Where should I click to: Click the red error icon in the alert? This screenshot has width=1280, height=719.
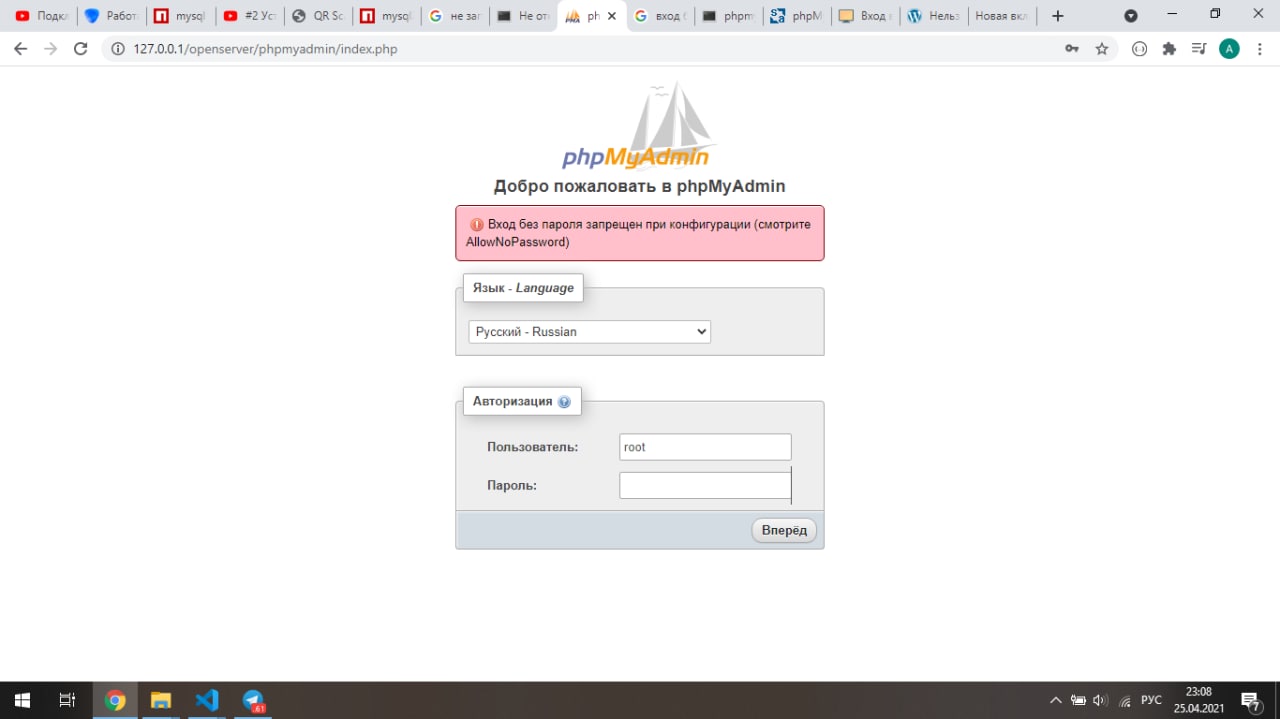click(477, 225)
